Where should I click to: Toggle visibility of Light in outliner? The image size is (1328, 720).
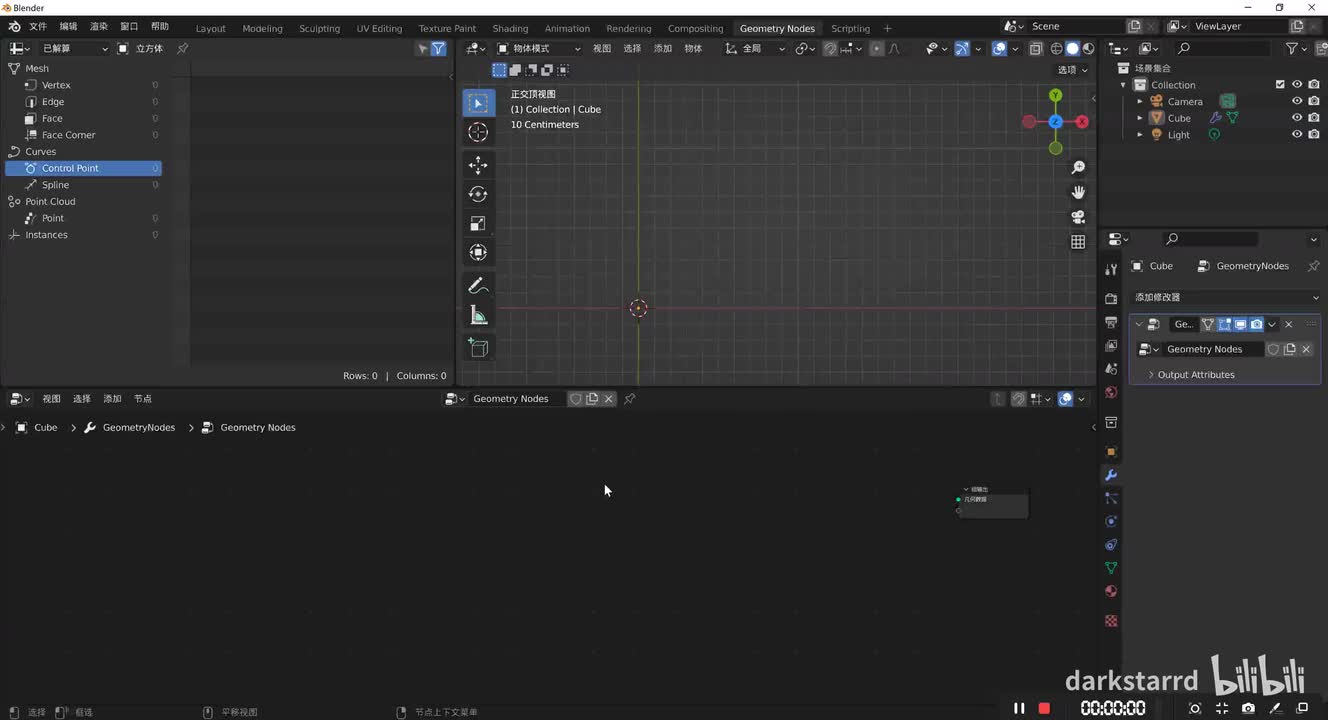point(1297,135)
